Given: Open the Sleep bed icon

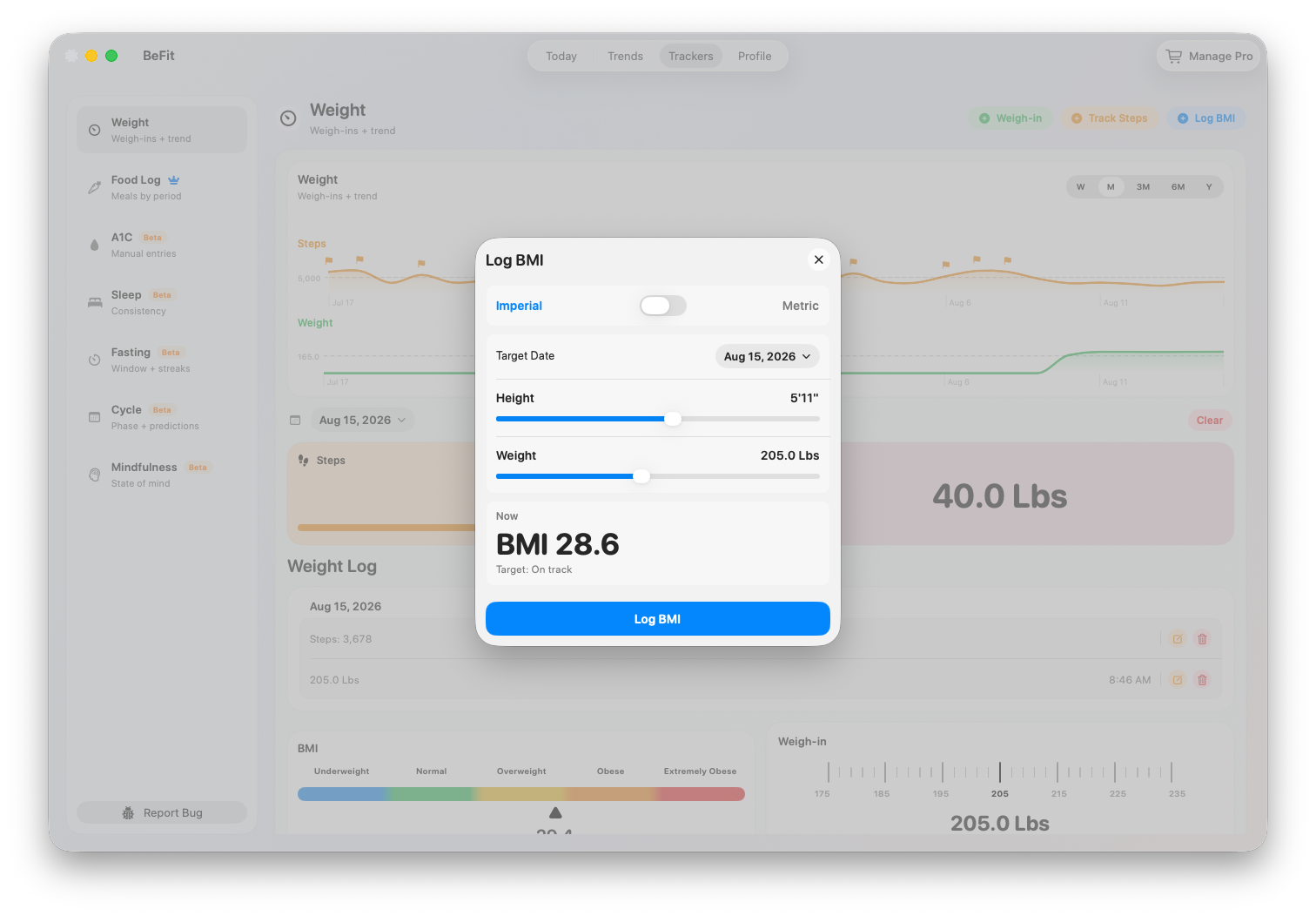Looking at the screenshot, I should click(x=95, y=302).
